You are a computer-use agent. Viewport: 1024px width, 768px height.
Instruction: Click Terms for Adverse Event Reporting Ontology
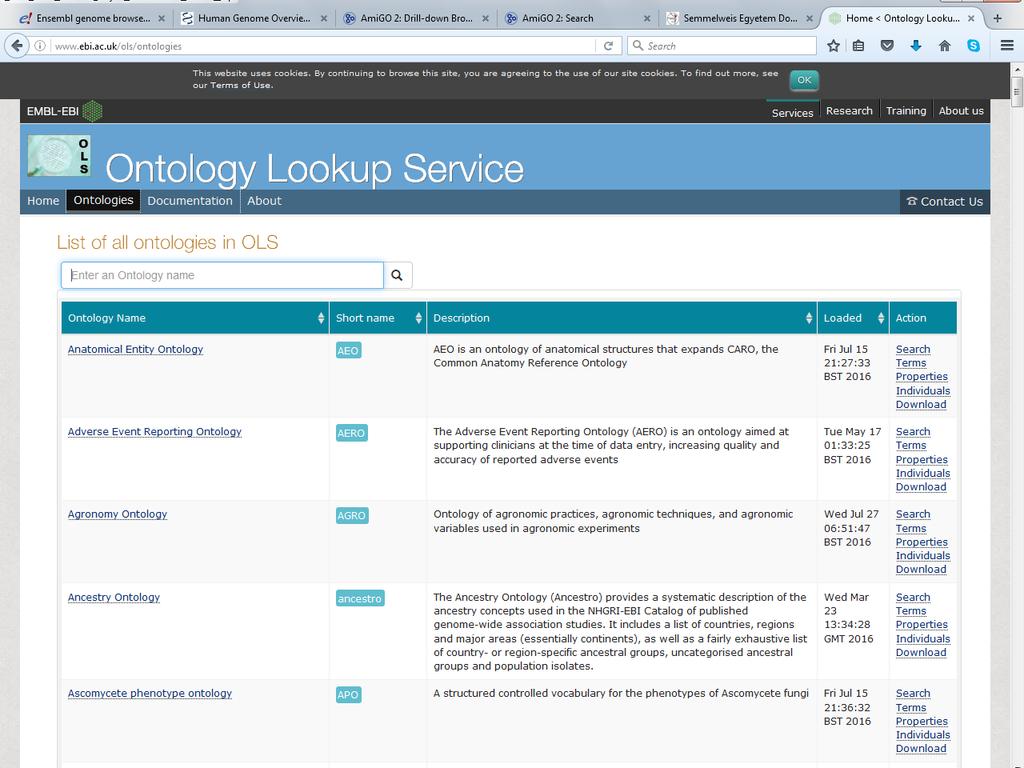(911, 445)
